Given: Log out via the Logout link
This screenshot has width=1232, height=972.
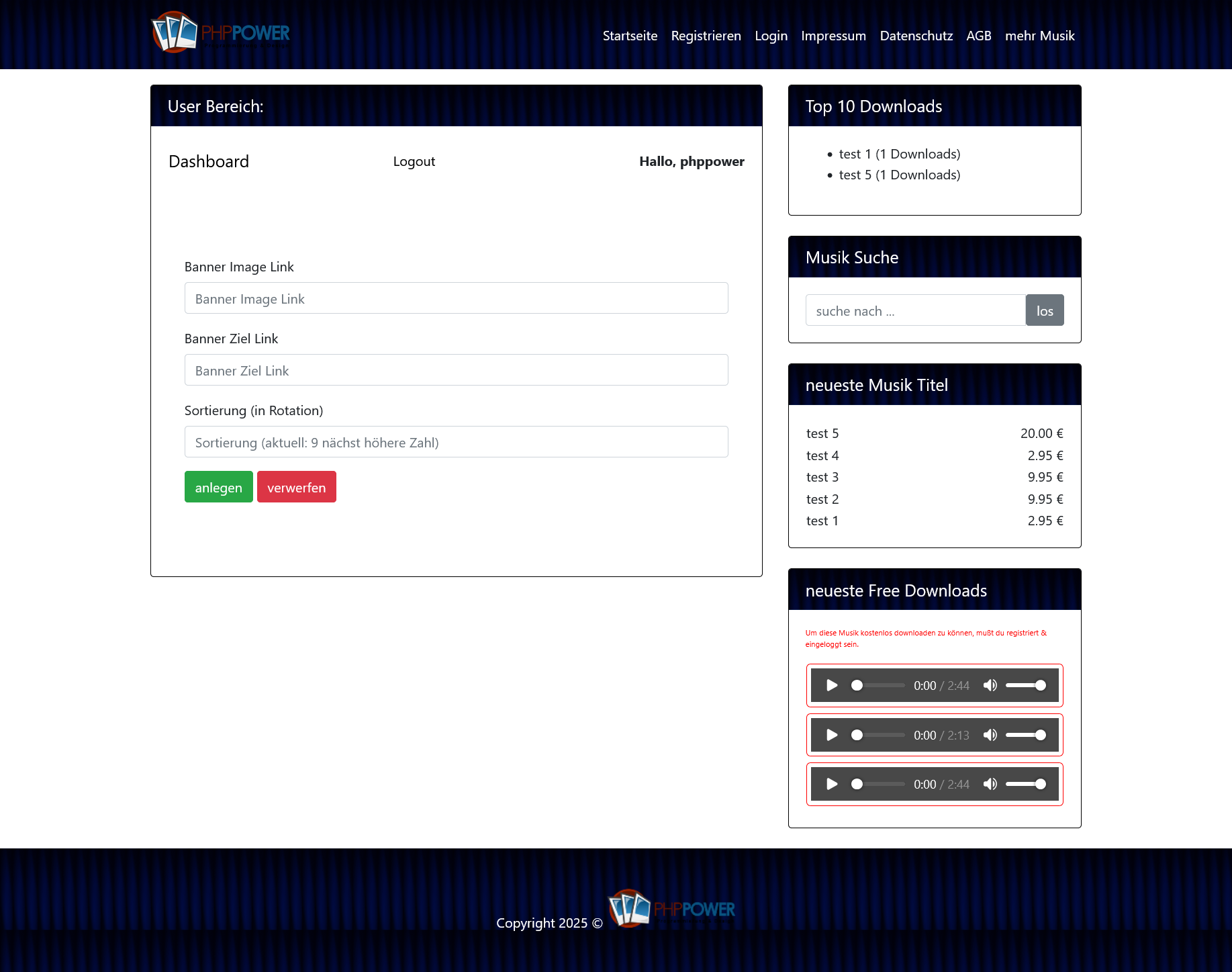Looking at the screenshot, I should 414,161.
